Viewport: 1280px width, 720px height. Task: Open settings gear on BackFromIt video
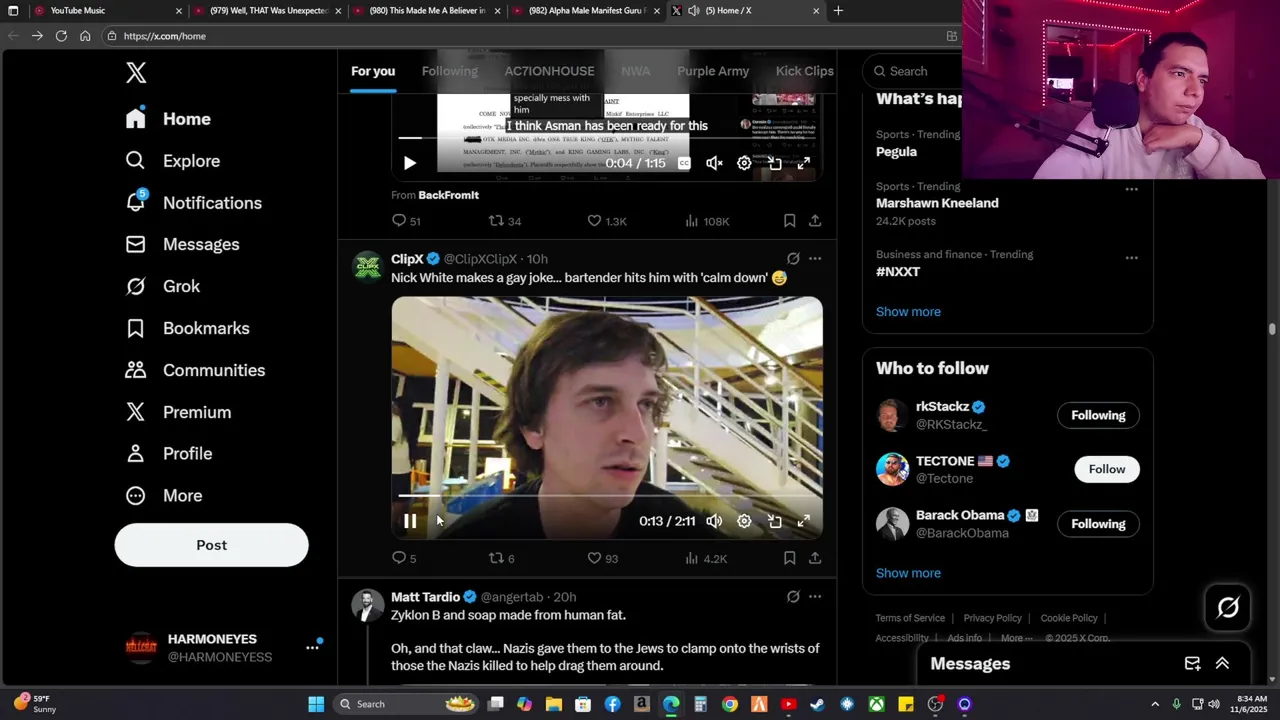click(744, 163)
